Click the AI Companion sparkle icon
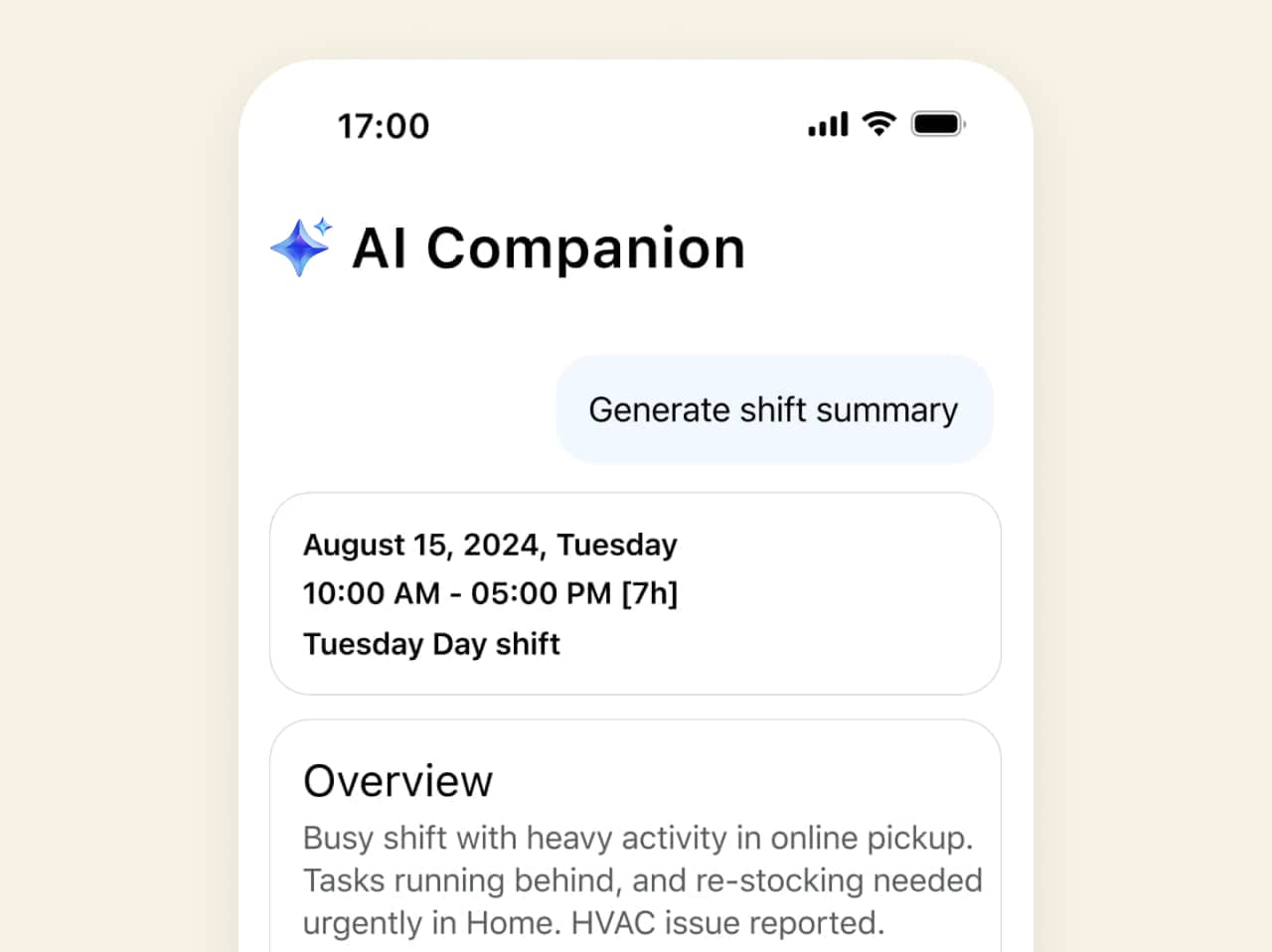The image size is (1272, 952). [301, 246]
